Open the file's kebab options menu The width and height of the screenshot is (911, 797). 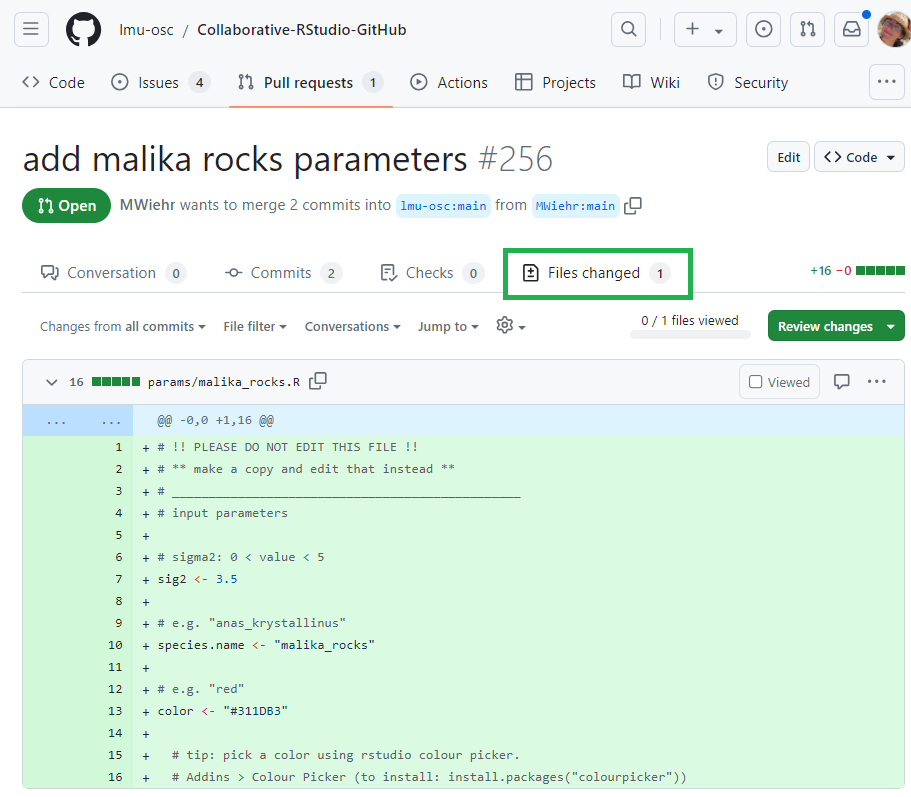click(x=876, y=381)
